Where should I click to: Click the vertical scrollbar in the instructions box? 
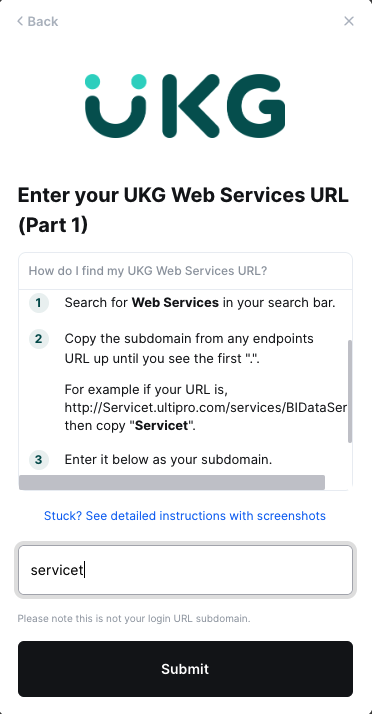(350, 391)
